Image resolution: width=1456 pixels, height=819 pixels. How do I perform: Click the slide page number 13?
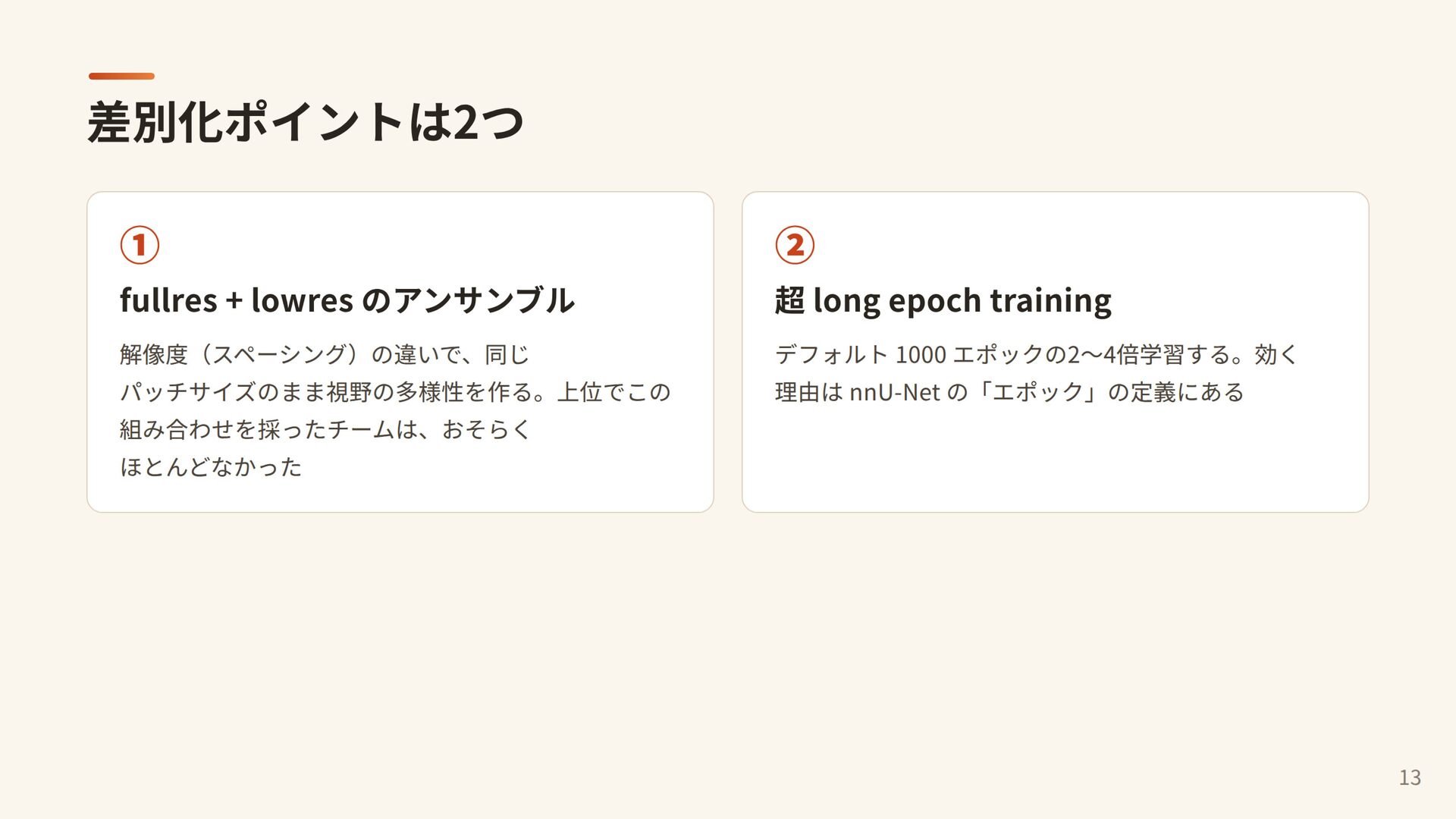(1410, 777)
